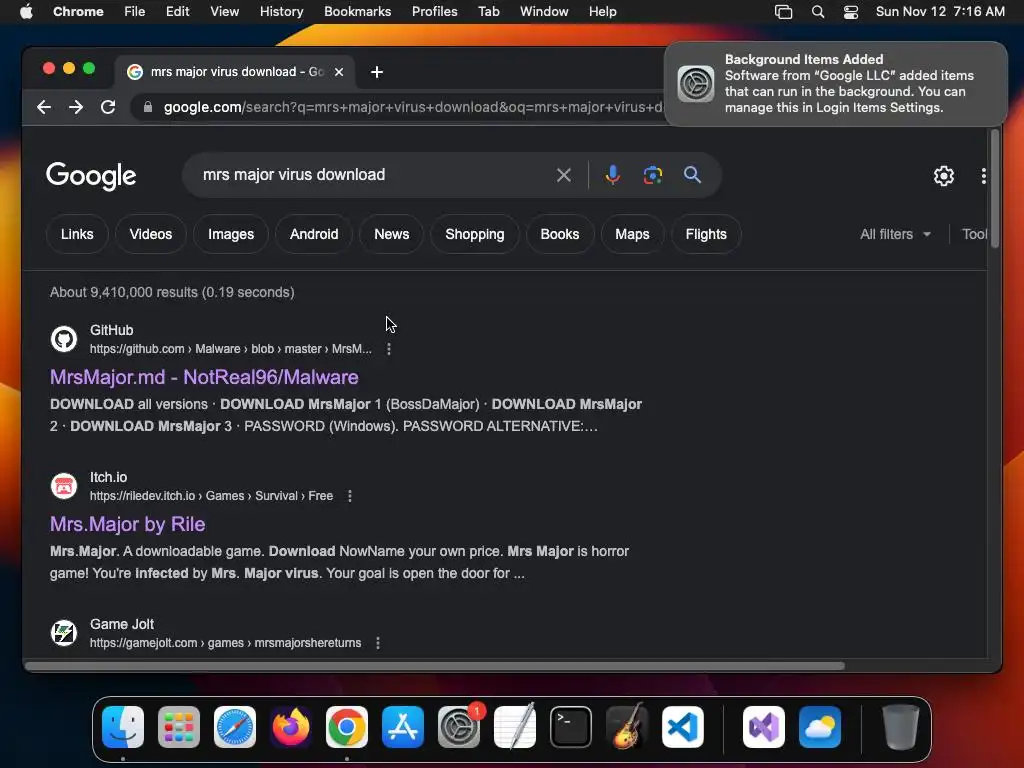Select the Android filter chip
Viewport: 1024px width, 768px height.
[314, 234]
